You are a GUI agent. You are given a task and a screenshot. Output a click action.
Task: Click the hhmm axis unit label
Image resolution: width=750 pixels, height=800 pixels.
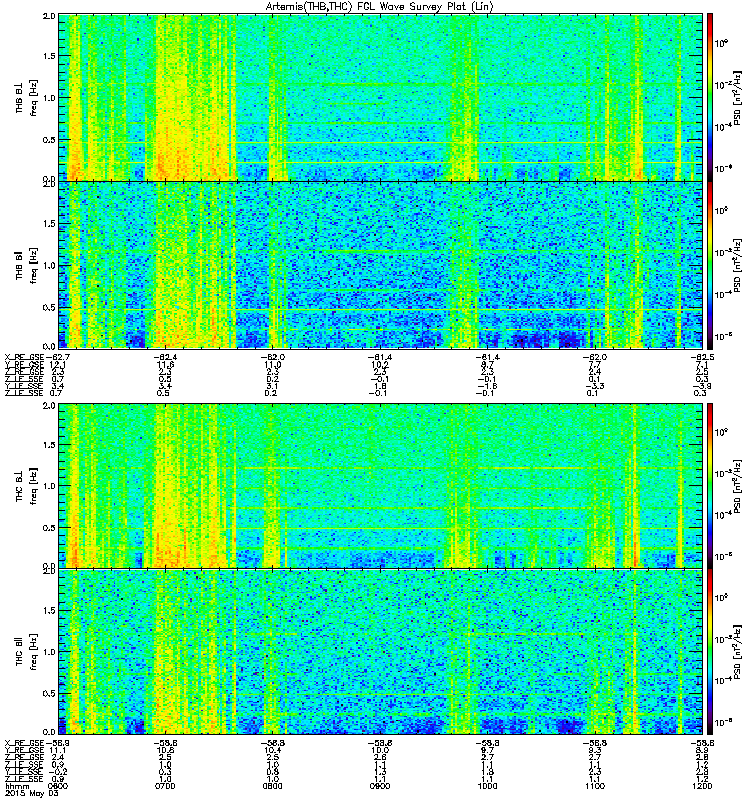16,787
